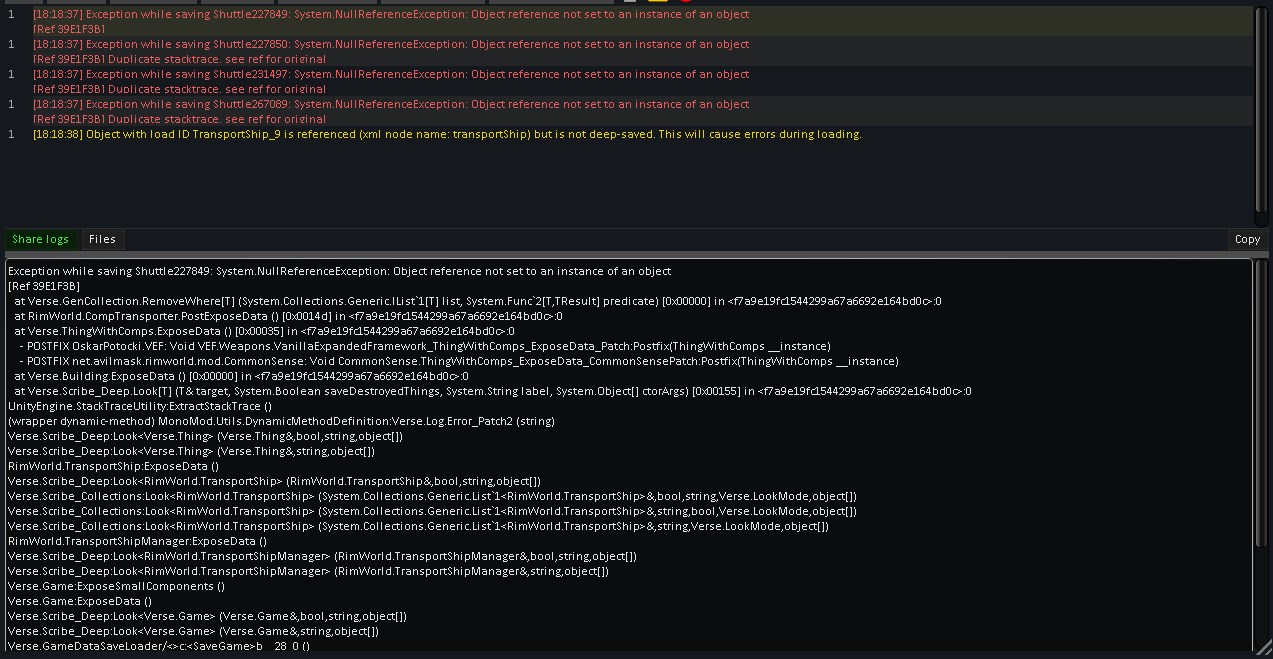Click the Verse.ThingWithComps.ExposeData stack line
This screenshot has width=1273, height=659.
264,331
